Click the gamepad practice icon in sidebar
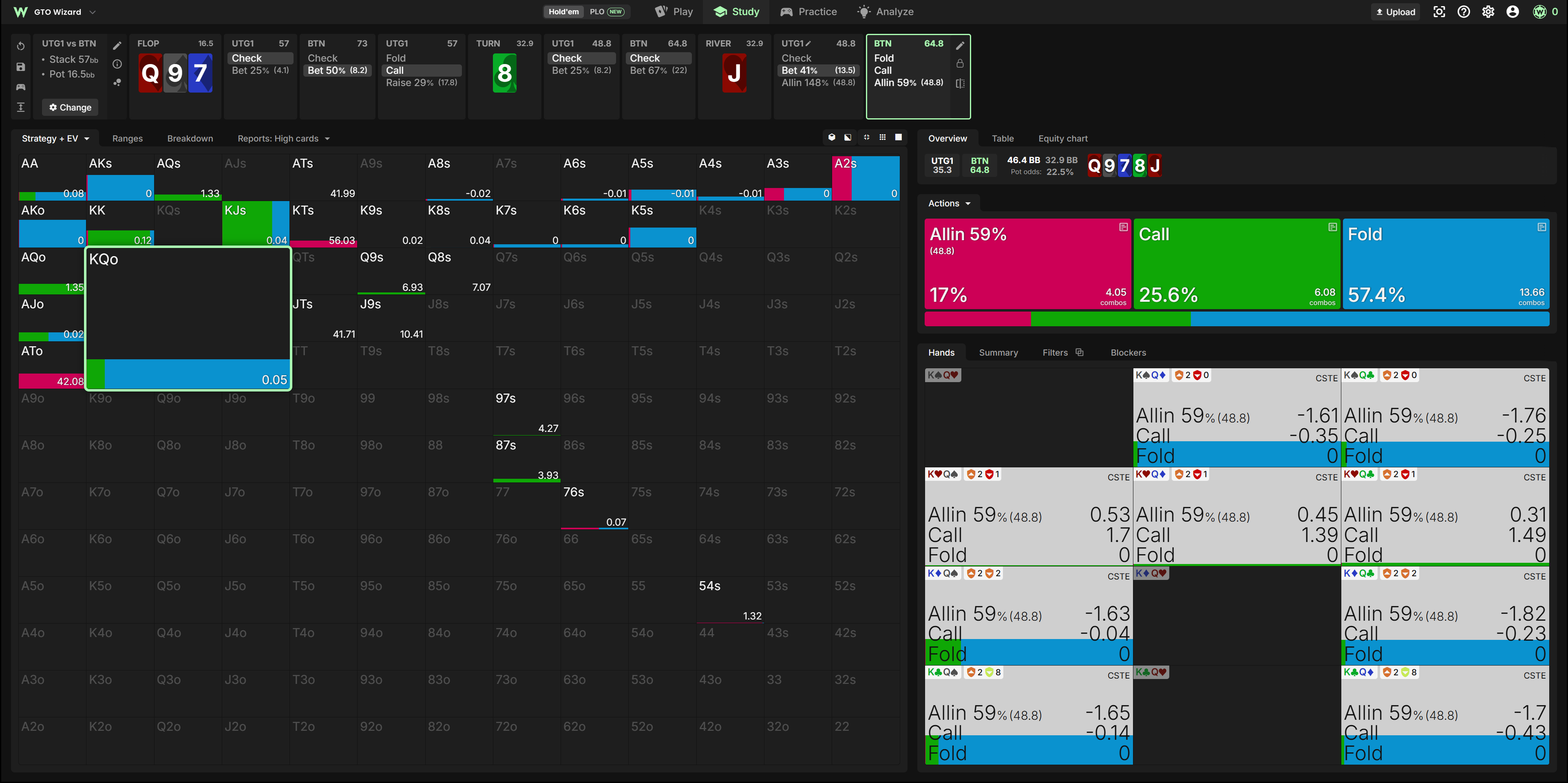The height and width of the screenshot is (783, 1568). click(21, 87)
